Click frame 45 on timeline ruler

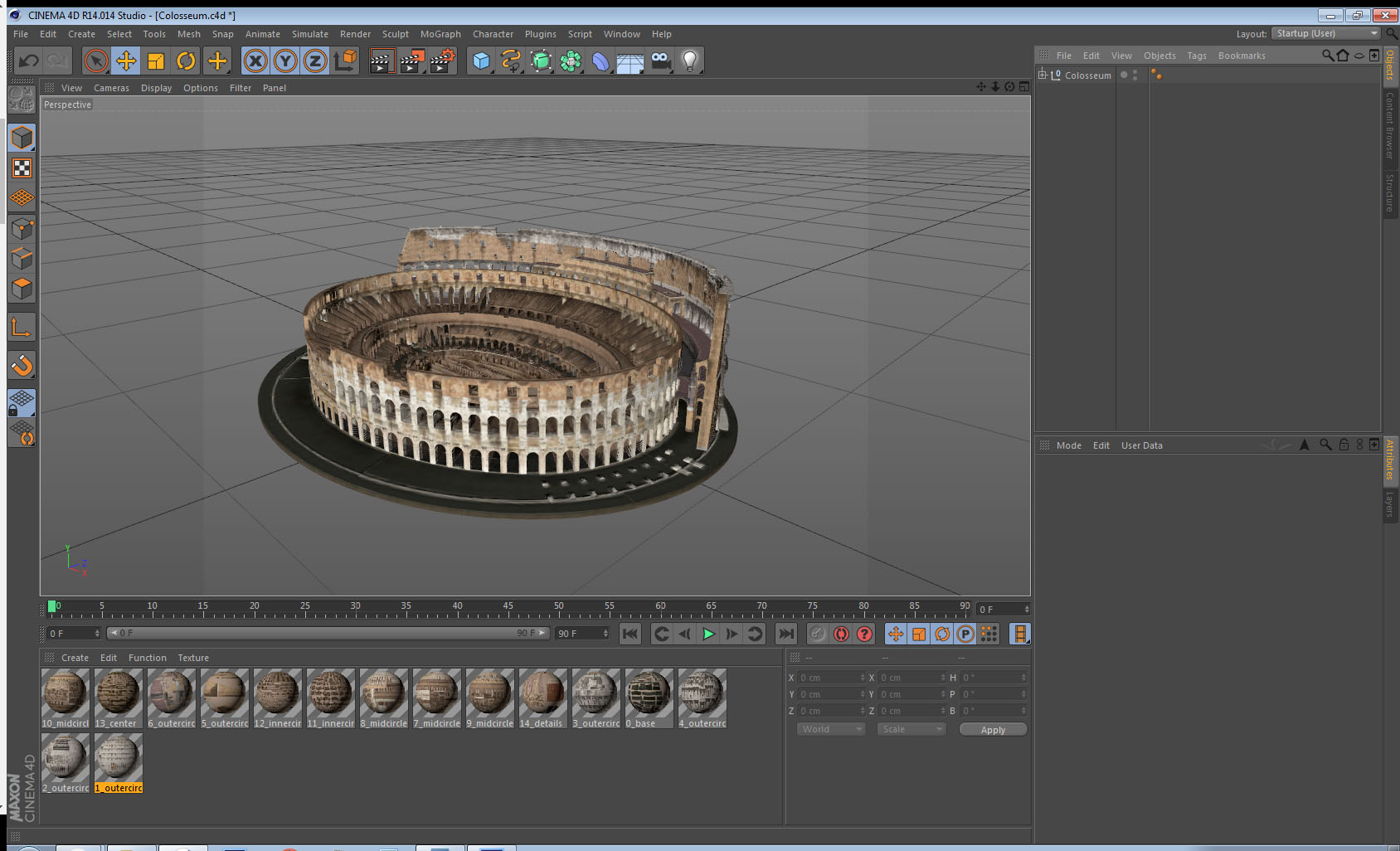[508, 607]
